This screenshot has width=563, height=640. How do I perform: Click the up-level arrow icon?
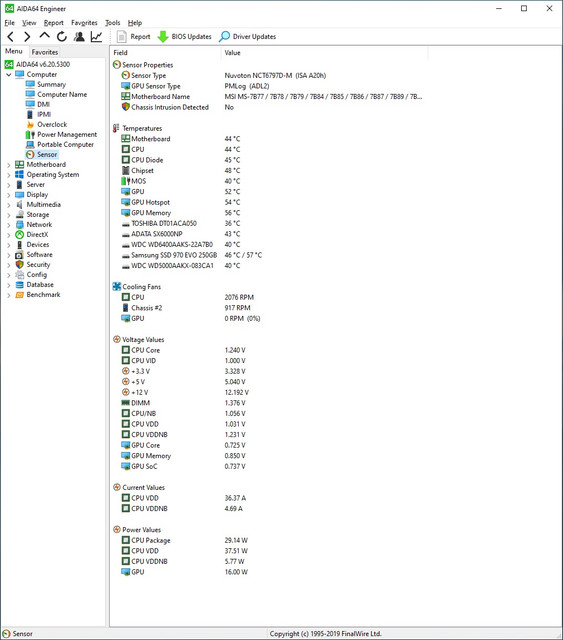tap(45, 36)
